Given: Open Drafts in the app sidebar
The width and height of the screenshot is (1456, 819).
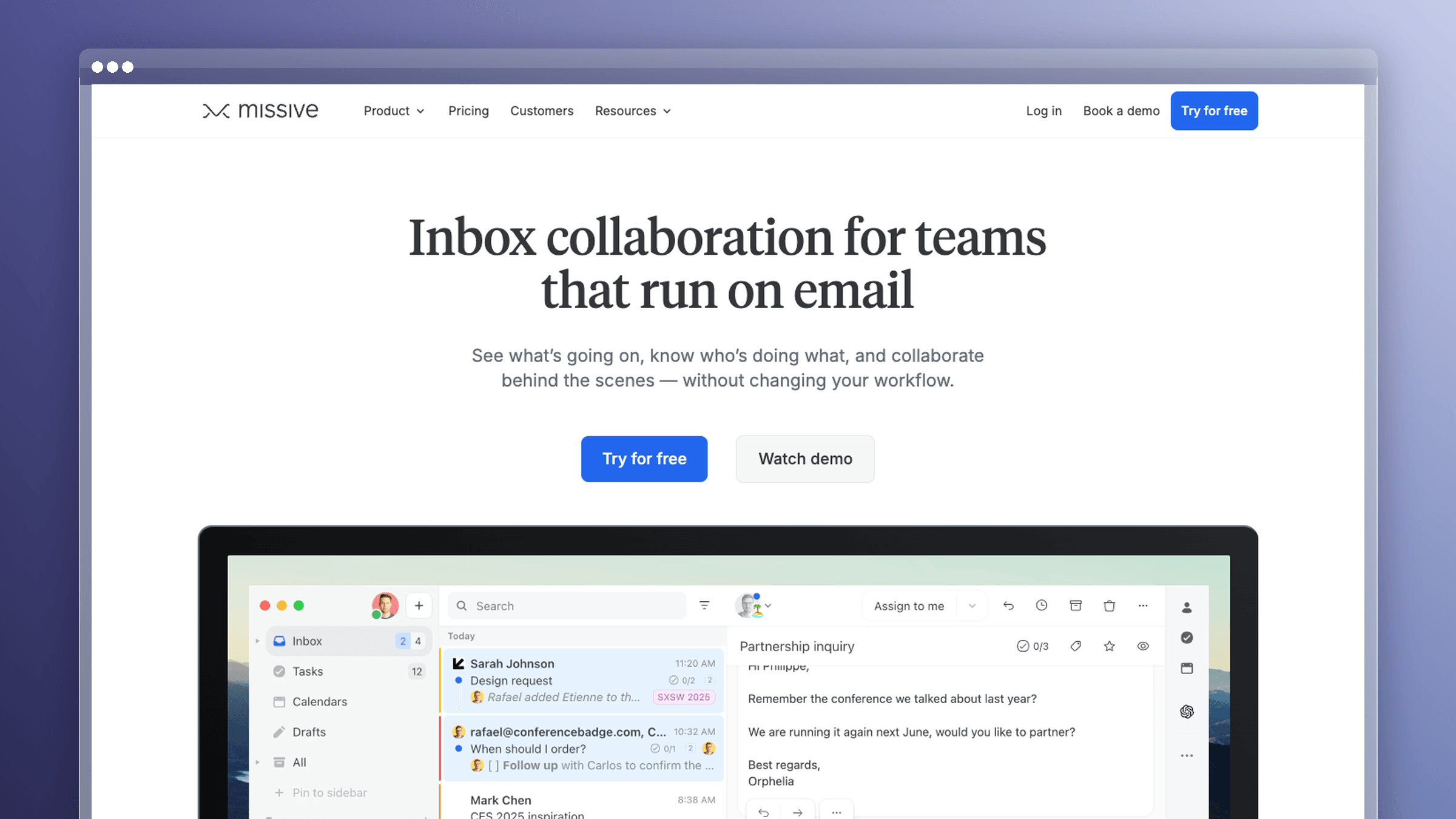Looking at the screenshot, I should pos(349,732).
